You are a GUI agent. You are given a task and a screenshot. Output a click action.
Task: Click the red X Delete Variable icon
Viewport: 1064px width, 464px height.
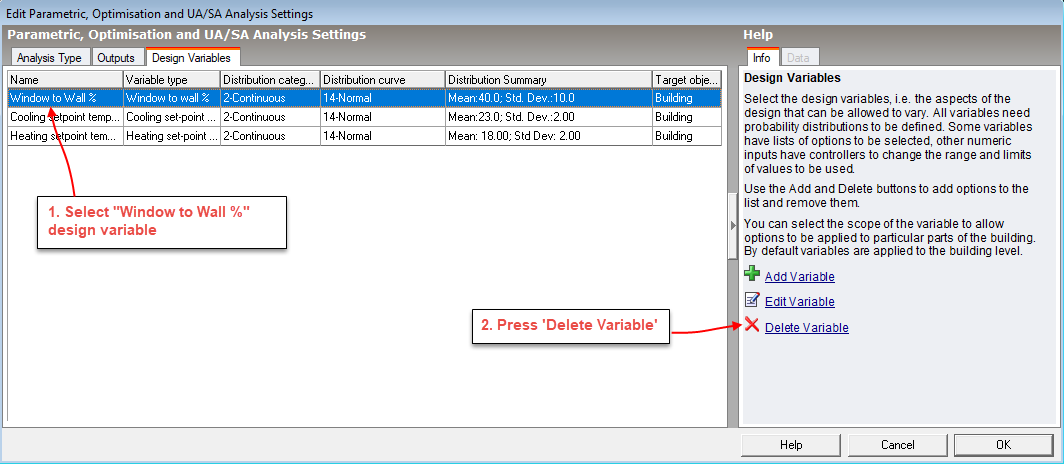pos(752,326)
